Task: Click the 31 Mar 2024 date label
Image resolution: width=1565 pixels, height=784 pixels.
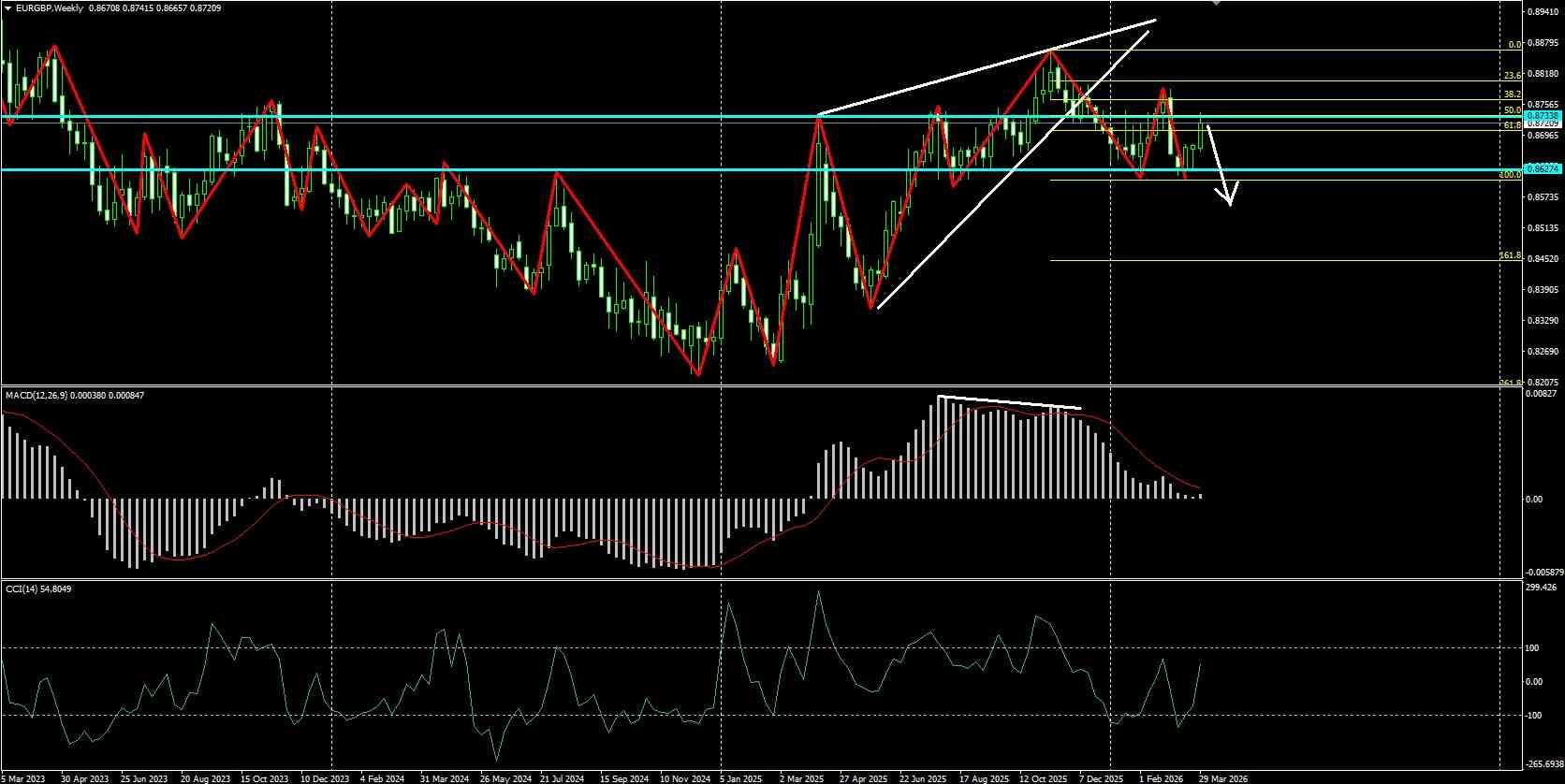Action: tap(445, 778)
